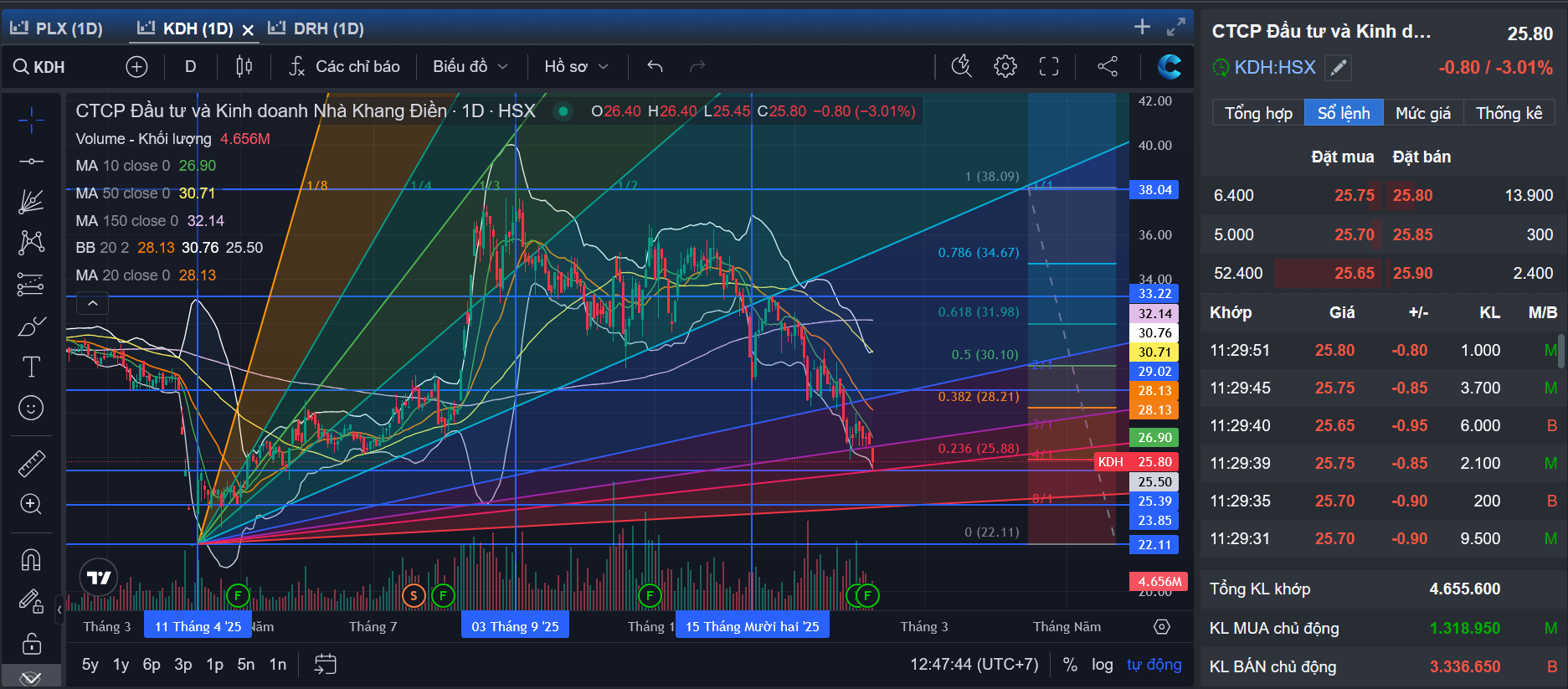This screenshot has width=1568, height=689.
Task: Select ask price 25.90 in order book
Action: tap(1413, 274)
